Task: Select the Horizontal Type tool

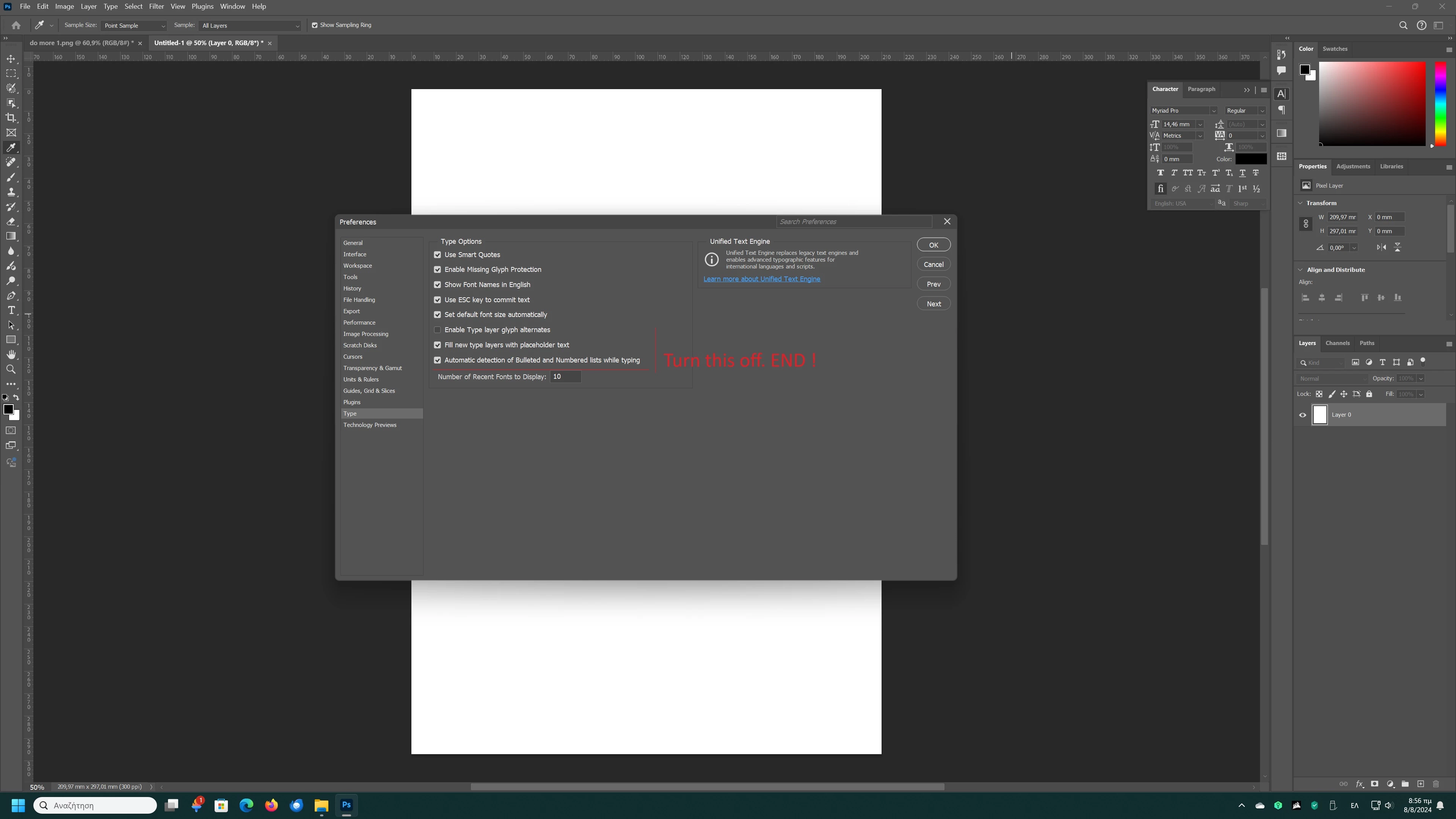Action: coord(11,310)
